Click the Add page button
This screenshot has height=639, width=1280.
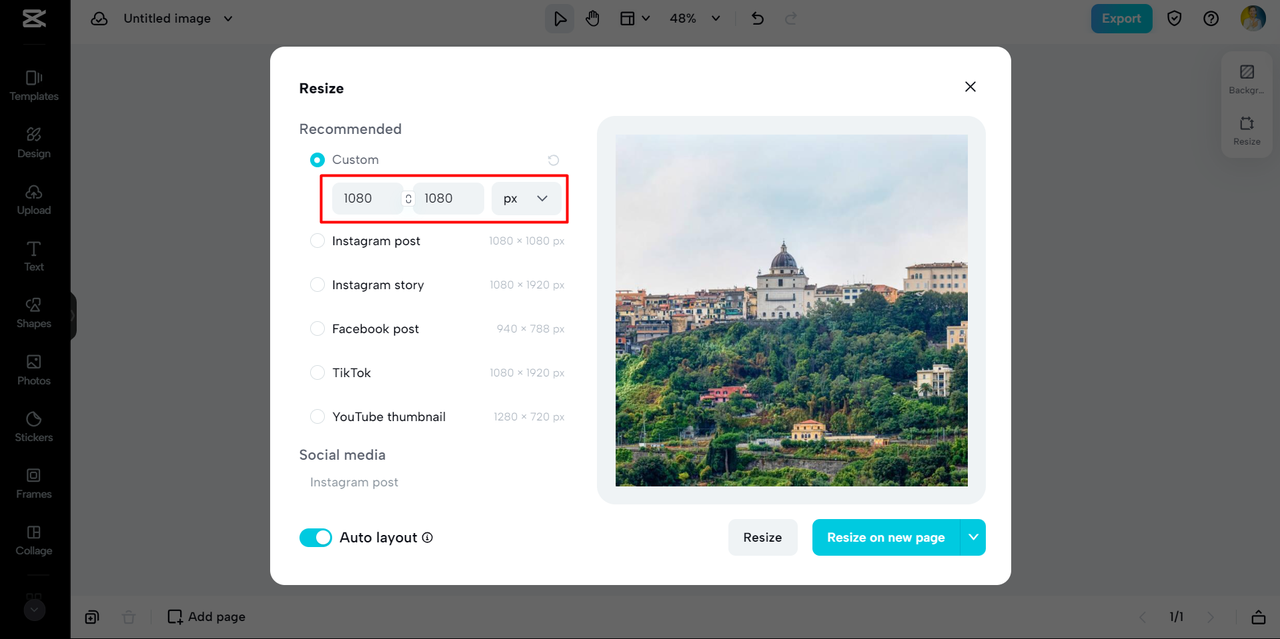pos(206,617)
